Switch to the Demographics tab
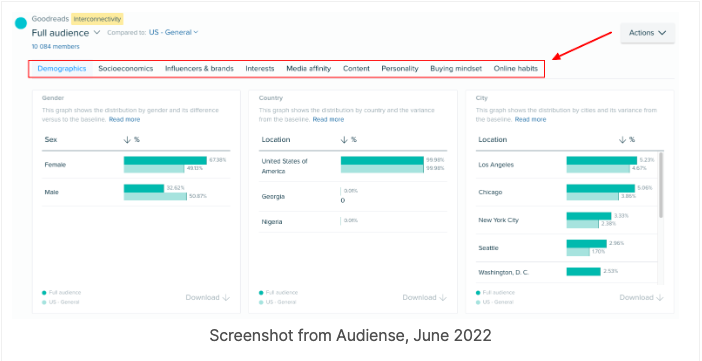The height and width of the screenshot is (361, 702). click(x=62, y=69)
